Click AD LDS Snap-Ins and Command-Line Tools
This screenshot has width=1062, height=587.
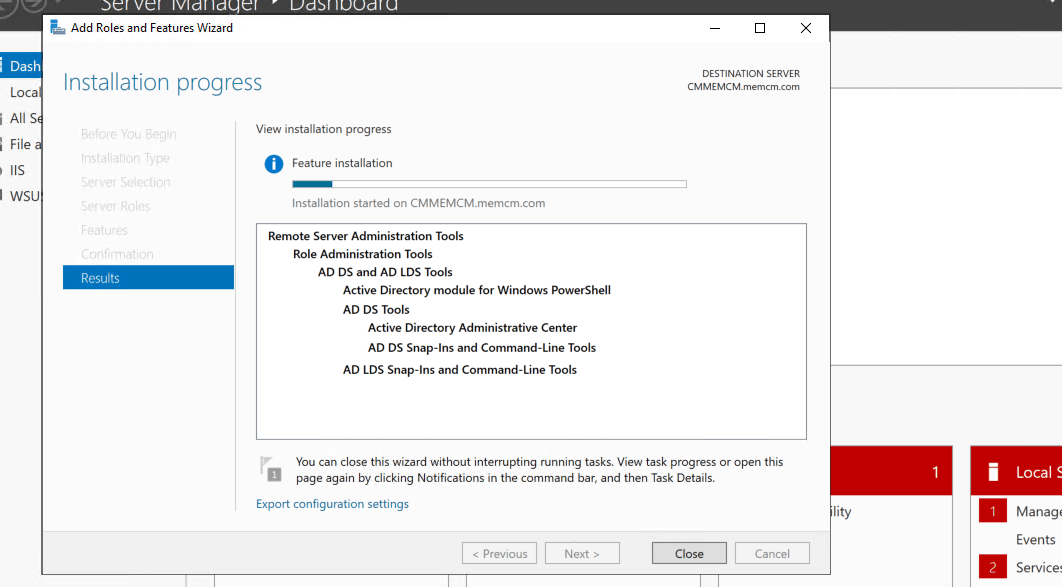459,370
